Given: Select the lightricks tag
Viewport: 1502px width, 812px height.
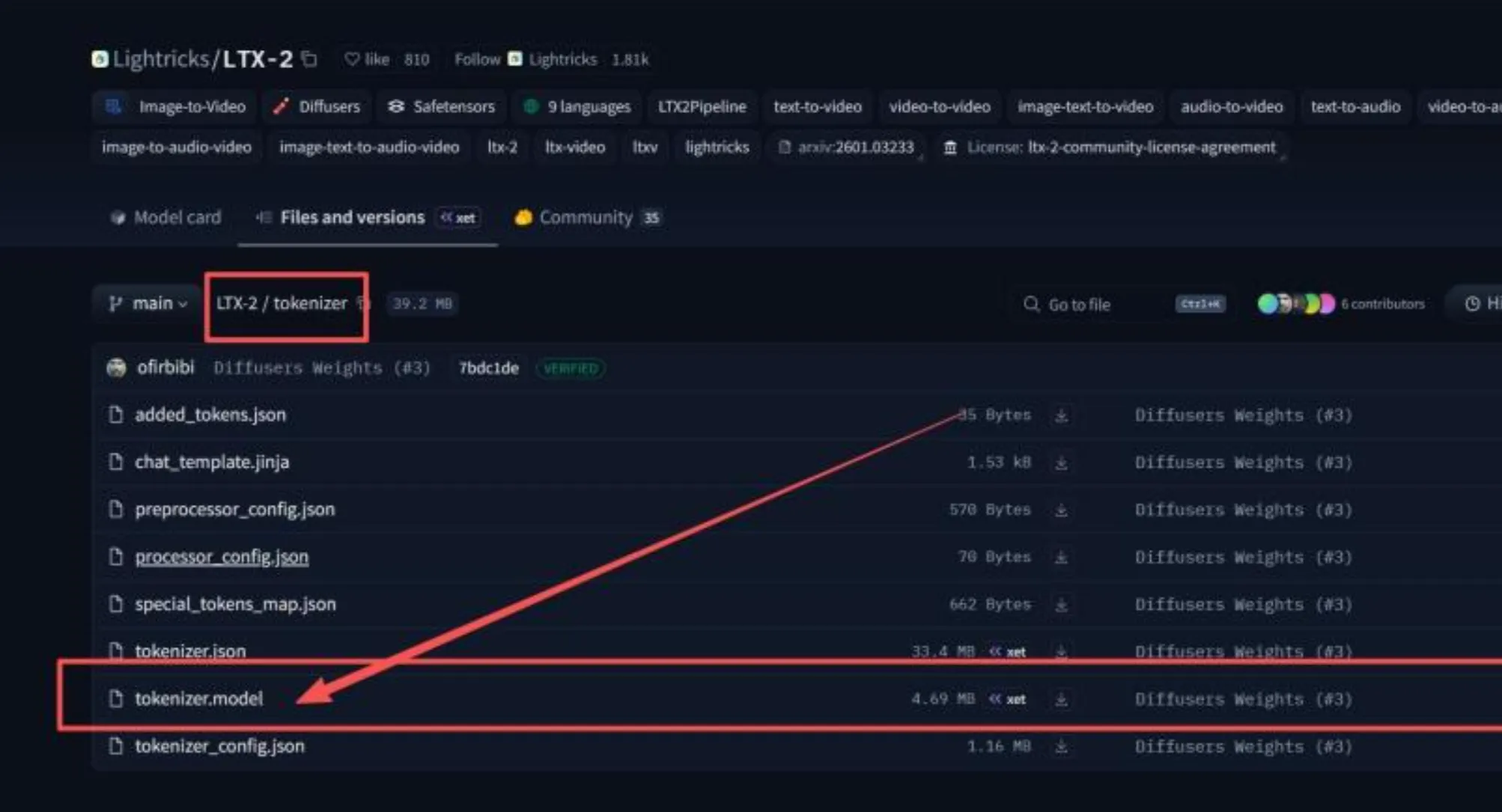Looking at the screenshot, I should click(x=717, y=147).
